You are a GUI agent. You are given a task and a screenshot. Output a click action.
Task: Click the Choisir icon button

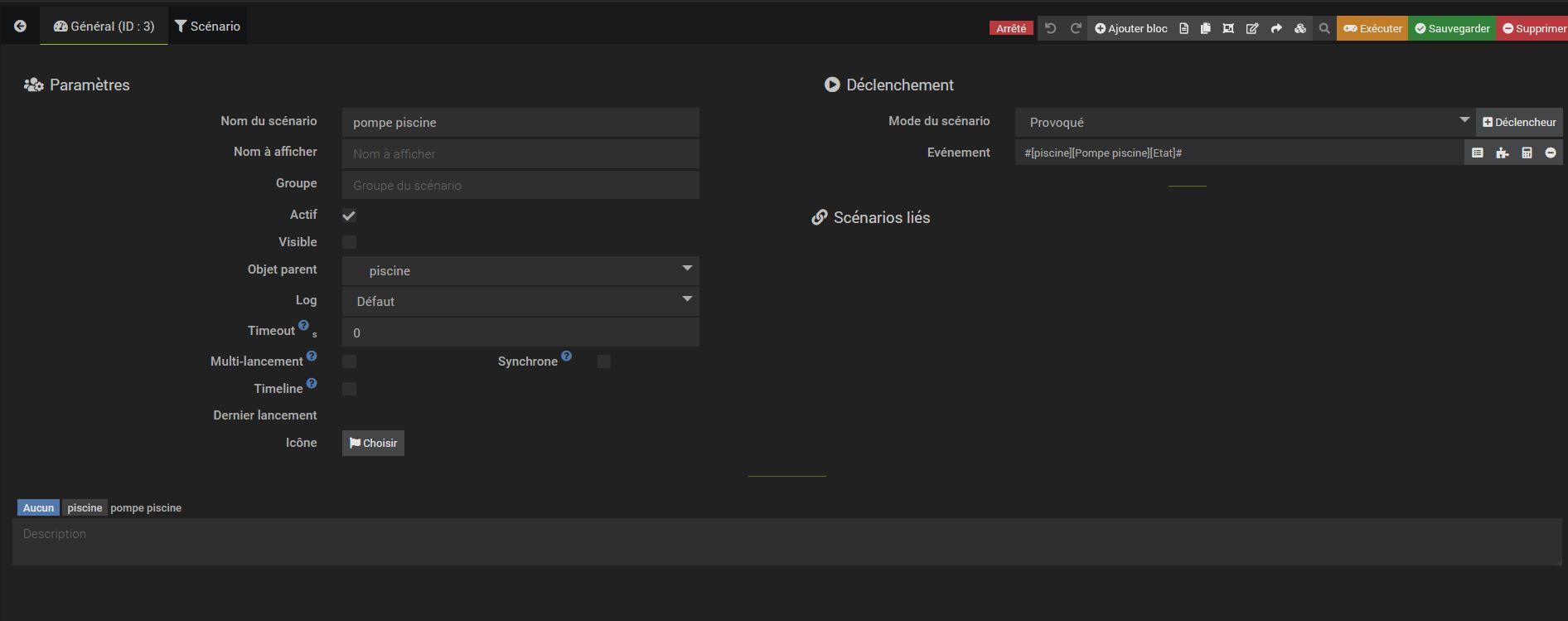[373, 443]
